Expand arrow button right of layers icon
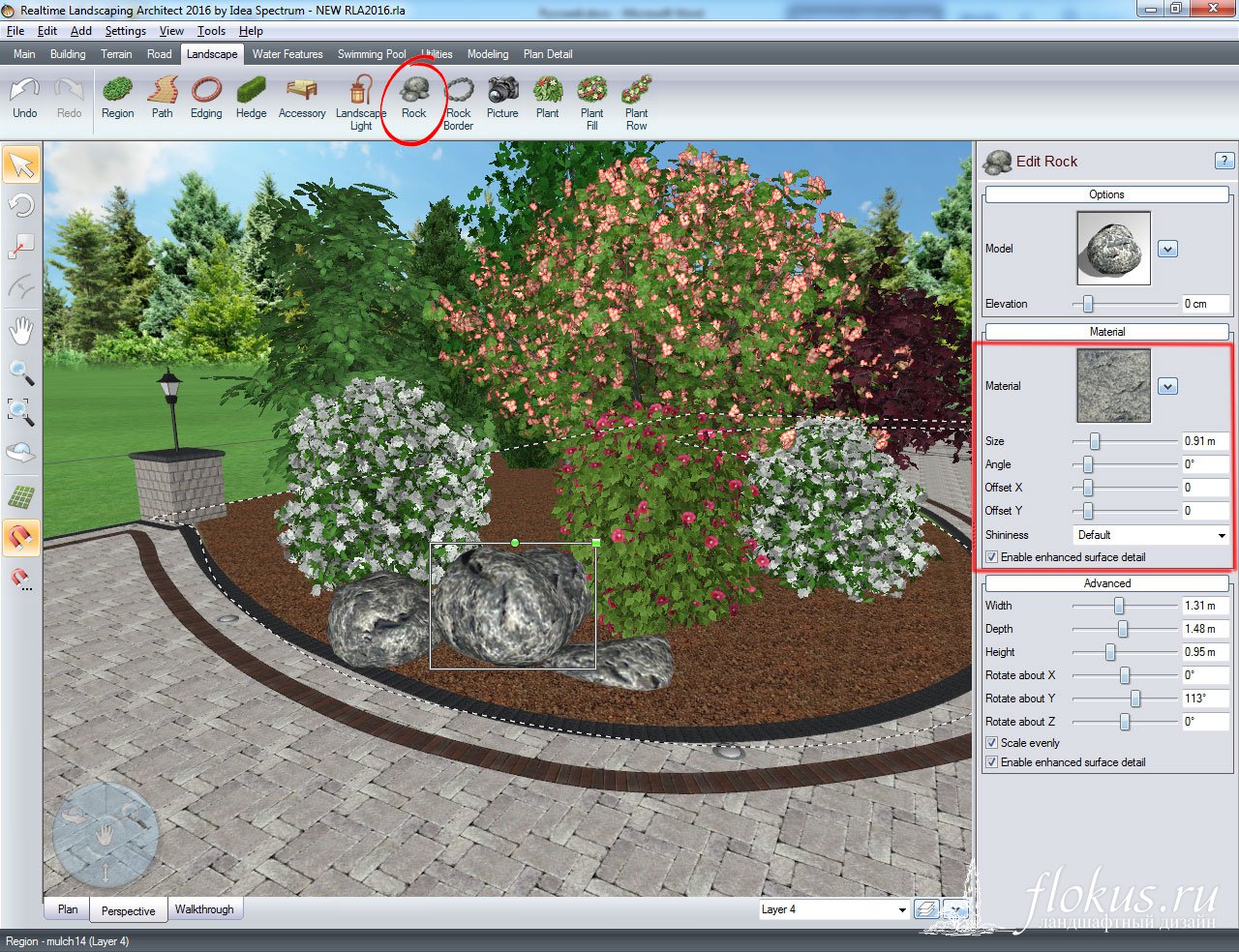 point(956,909)
